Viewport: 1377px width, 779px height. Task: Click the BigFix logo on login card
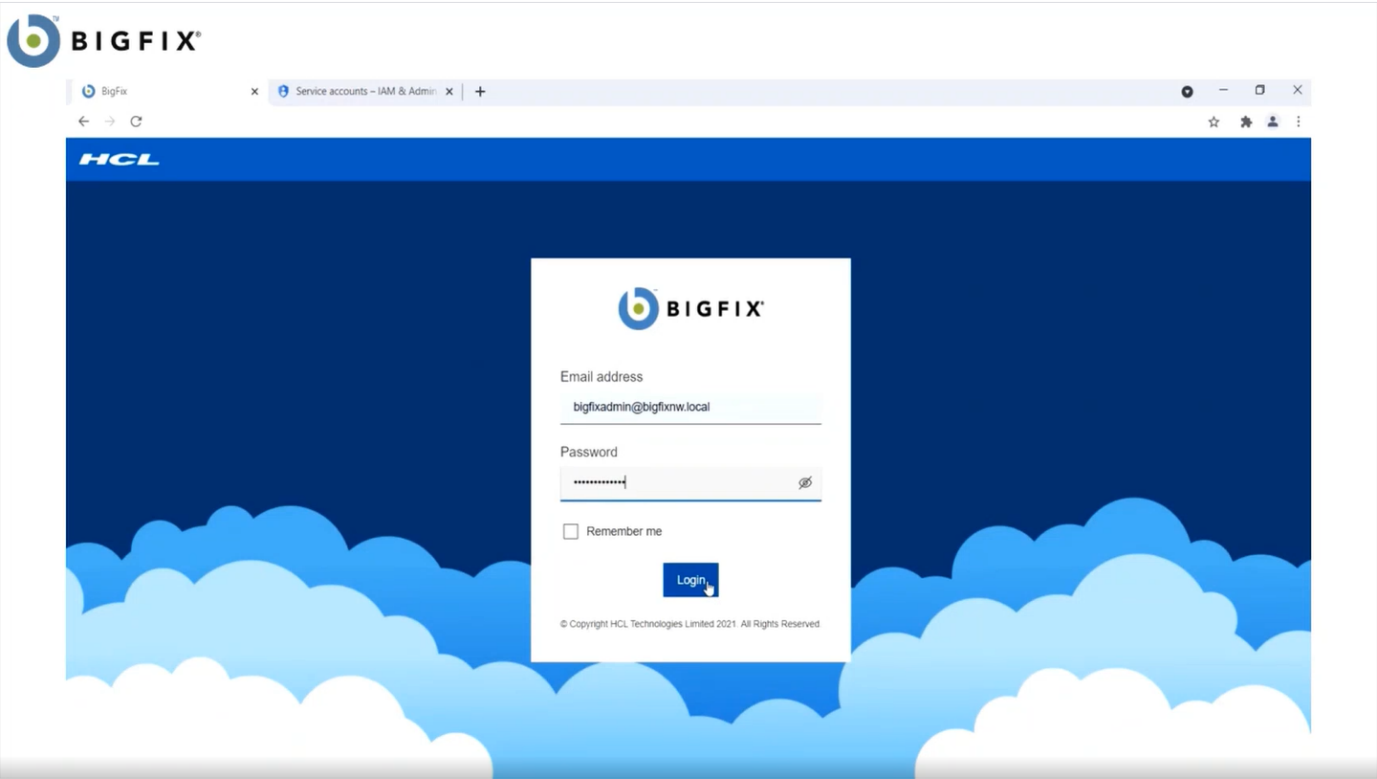tap(690, 308)
